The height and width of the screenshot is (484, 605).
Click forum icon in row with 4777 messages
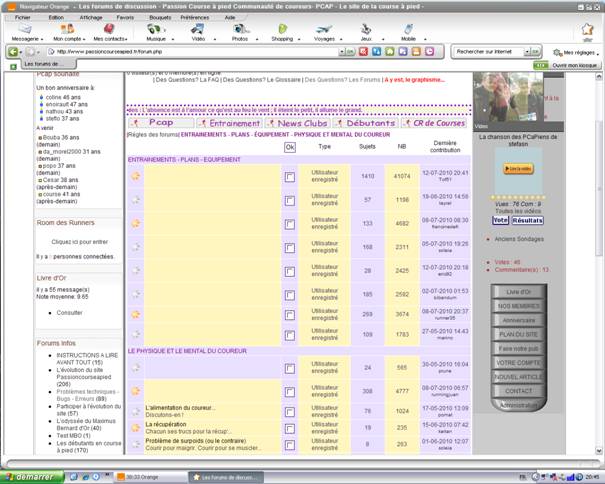point(135,391)
